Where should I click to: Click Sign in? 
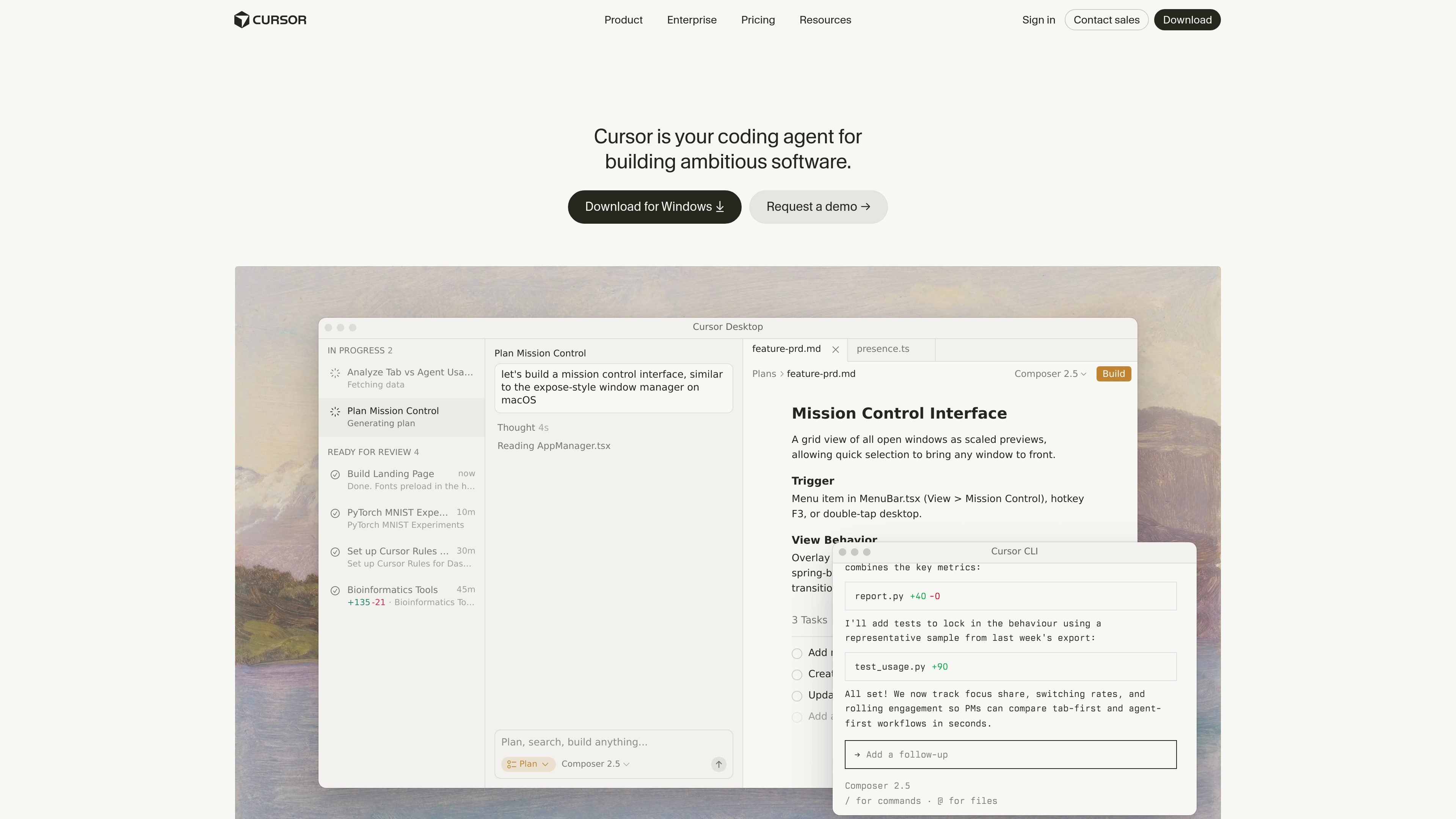1038,20
